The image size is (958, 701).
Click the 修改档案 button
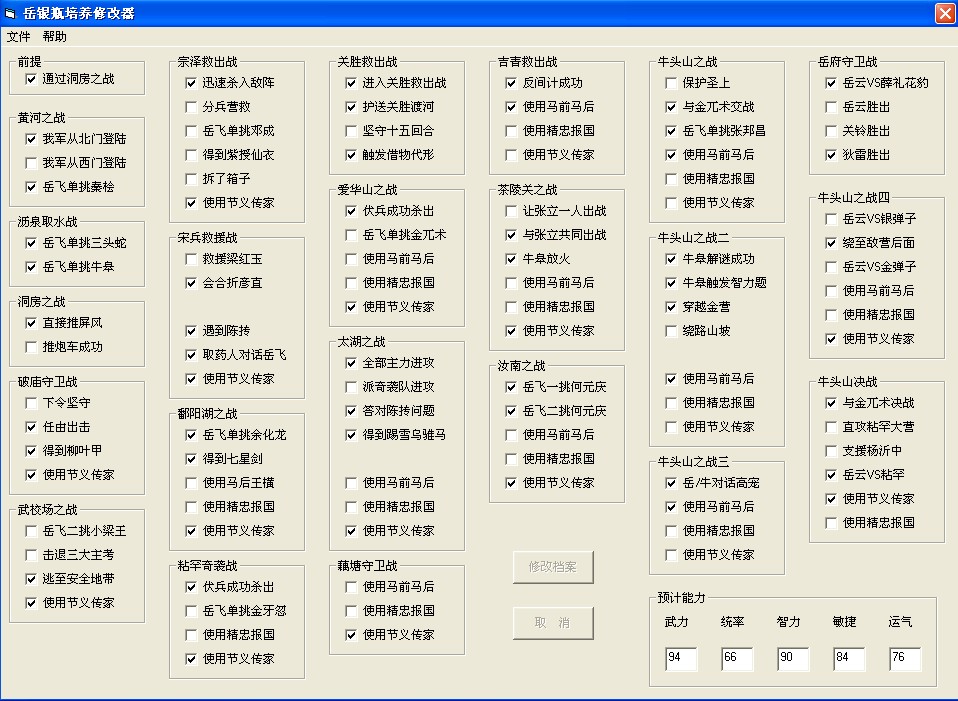(x=553, y=567)
